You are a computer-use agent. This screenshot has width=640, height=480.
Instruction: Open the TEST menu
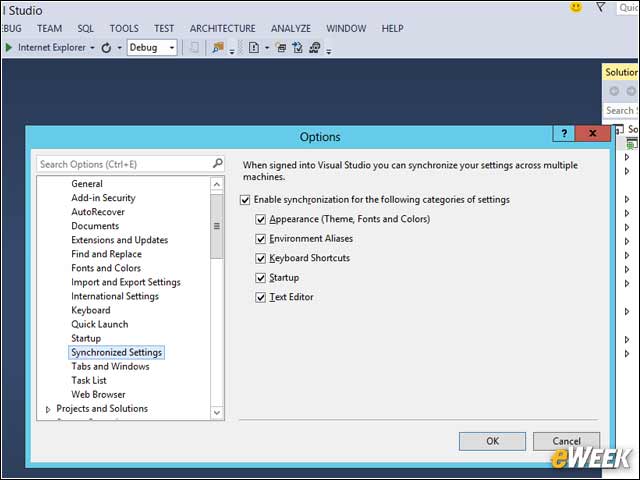164,29
